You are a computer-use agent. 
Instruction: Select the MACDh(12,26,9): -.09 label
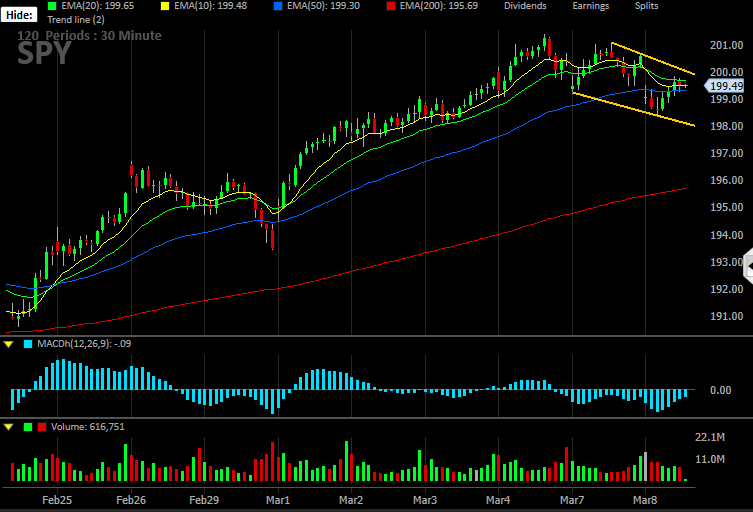click(84, 344)
